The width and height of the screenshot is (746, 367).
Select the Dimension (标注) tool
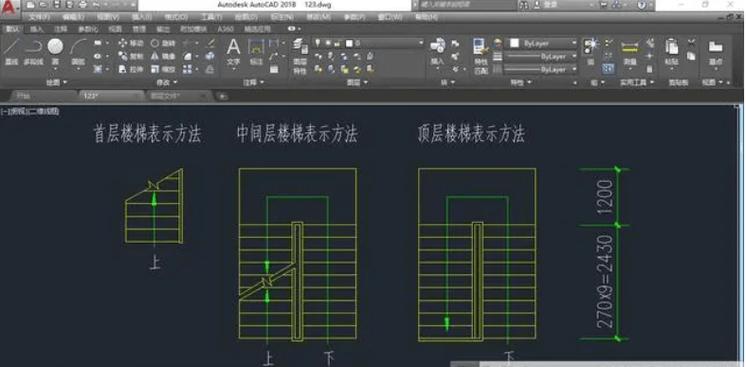pos(256,52)
